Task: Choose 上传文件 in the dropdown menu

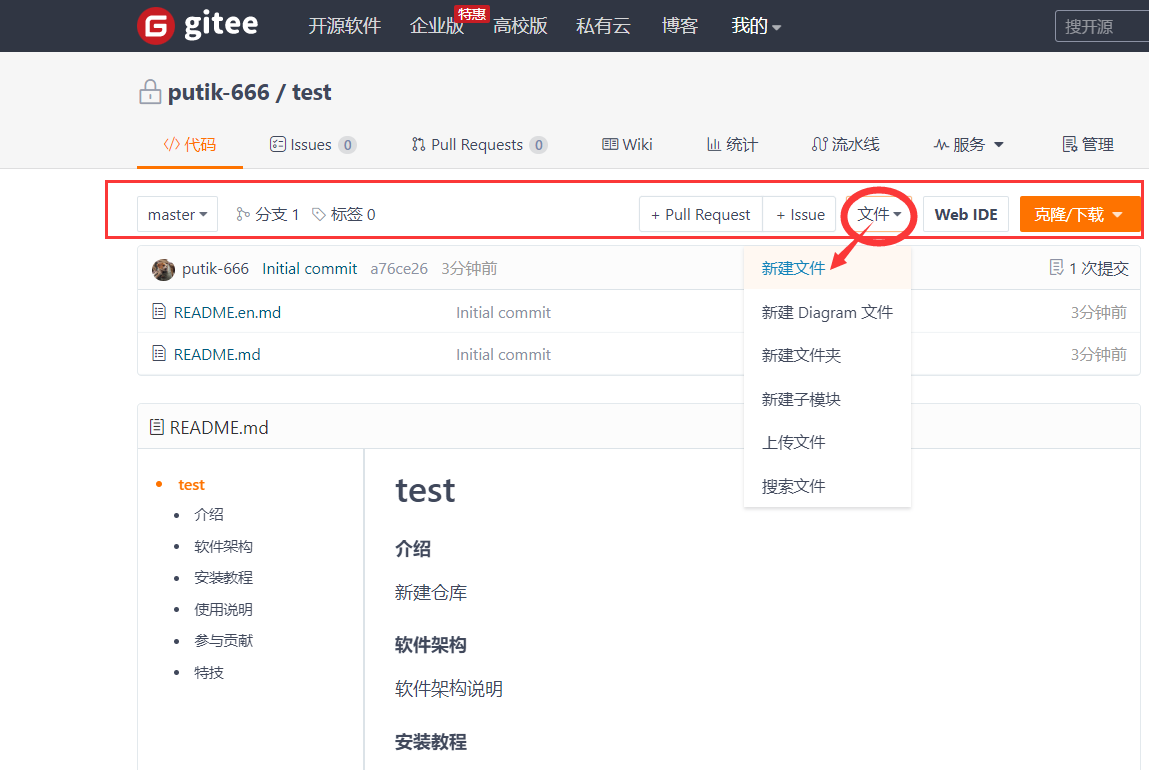Action: coord(793,442)
